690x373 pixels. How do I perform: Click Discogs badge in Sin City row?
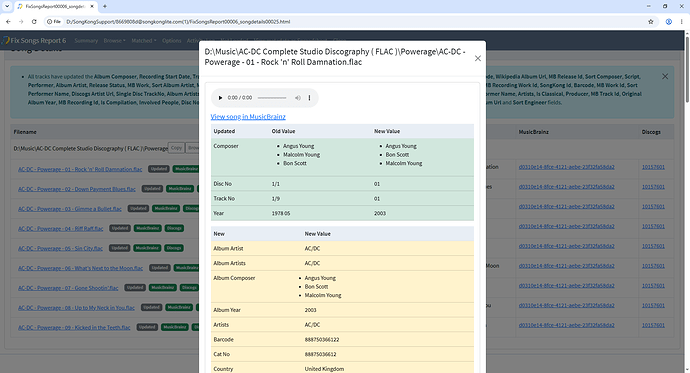point(173,248)
